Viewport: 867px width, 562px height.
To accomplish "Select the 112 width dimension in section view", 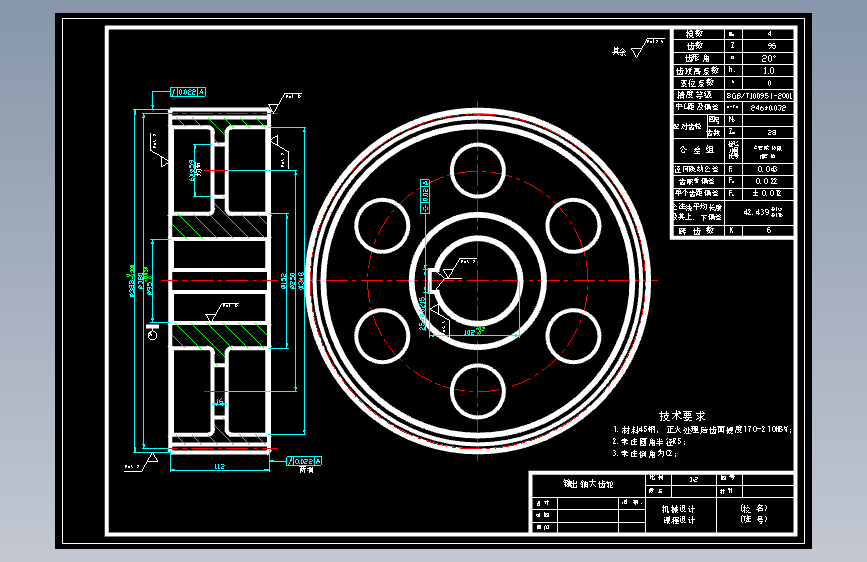I will coord(220,466).
